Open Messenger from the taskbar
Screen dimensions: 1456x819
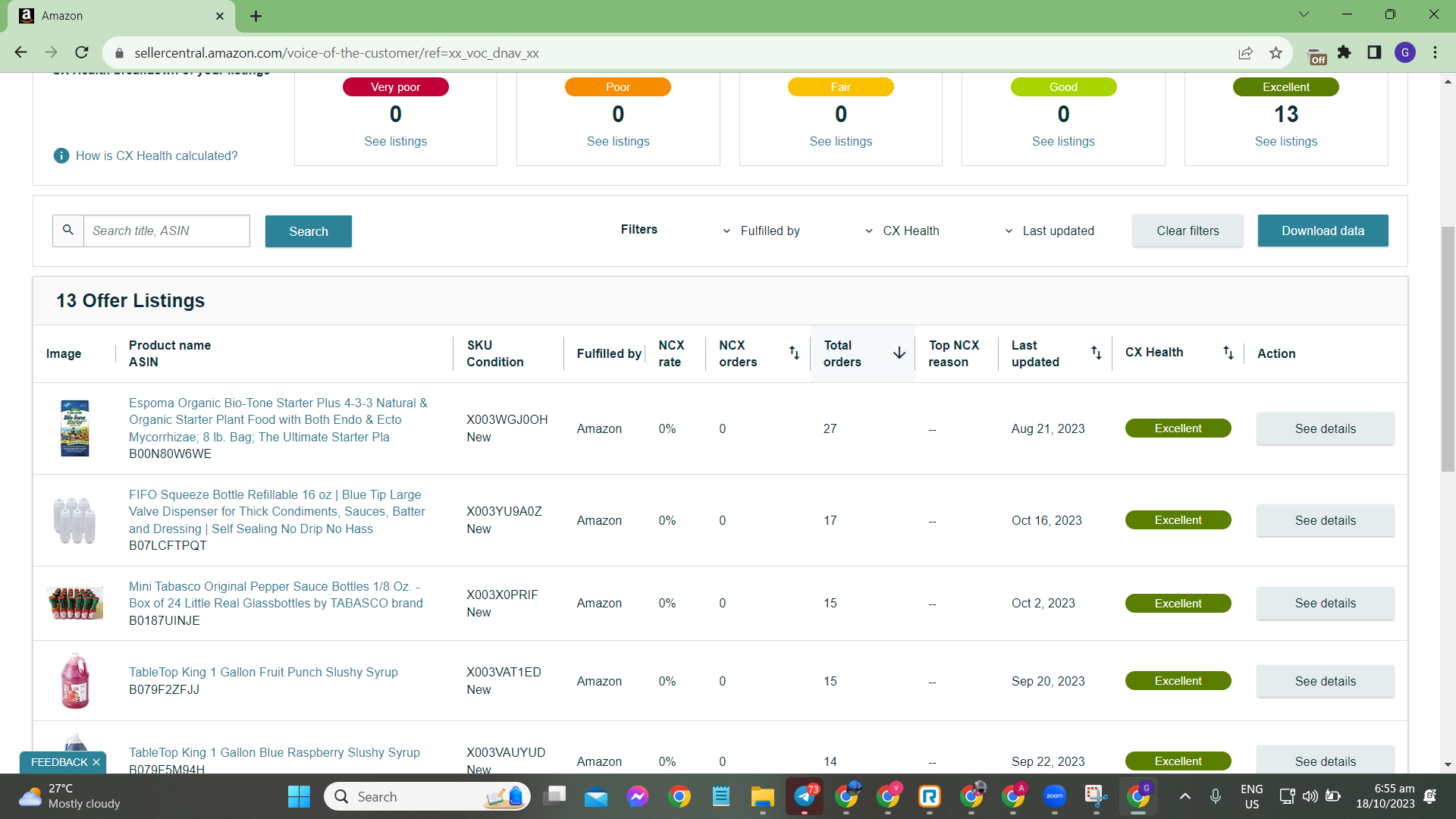coord(638,796)
